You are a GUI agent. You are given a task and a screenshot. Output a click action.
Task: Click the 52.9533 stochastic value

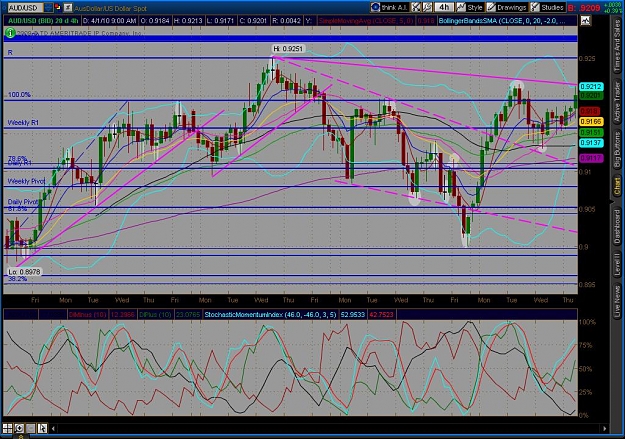pyautogui.click(x=353, y=315)
